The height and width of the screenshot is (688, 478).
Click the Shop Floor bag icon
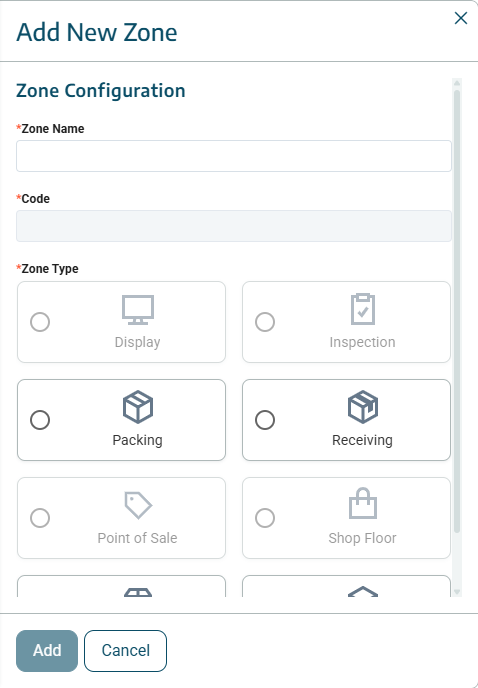(x=363, y=503)
